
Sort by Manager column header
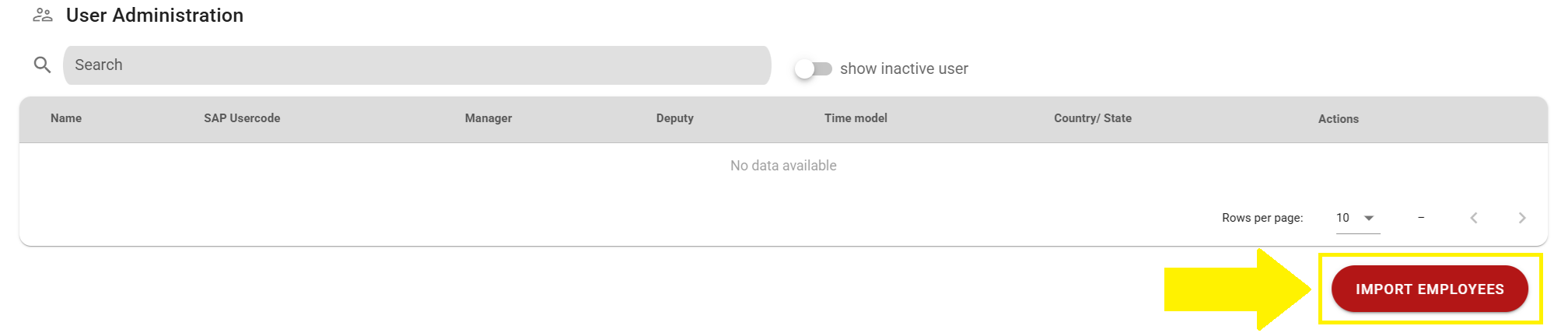coord(488,118)
